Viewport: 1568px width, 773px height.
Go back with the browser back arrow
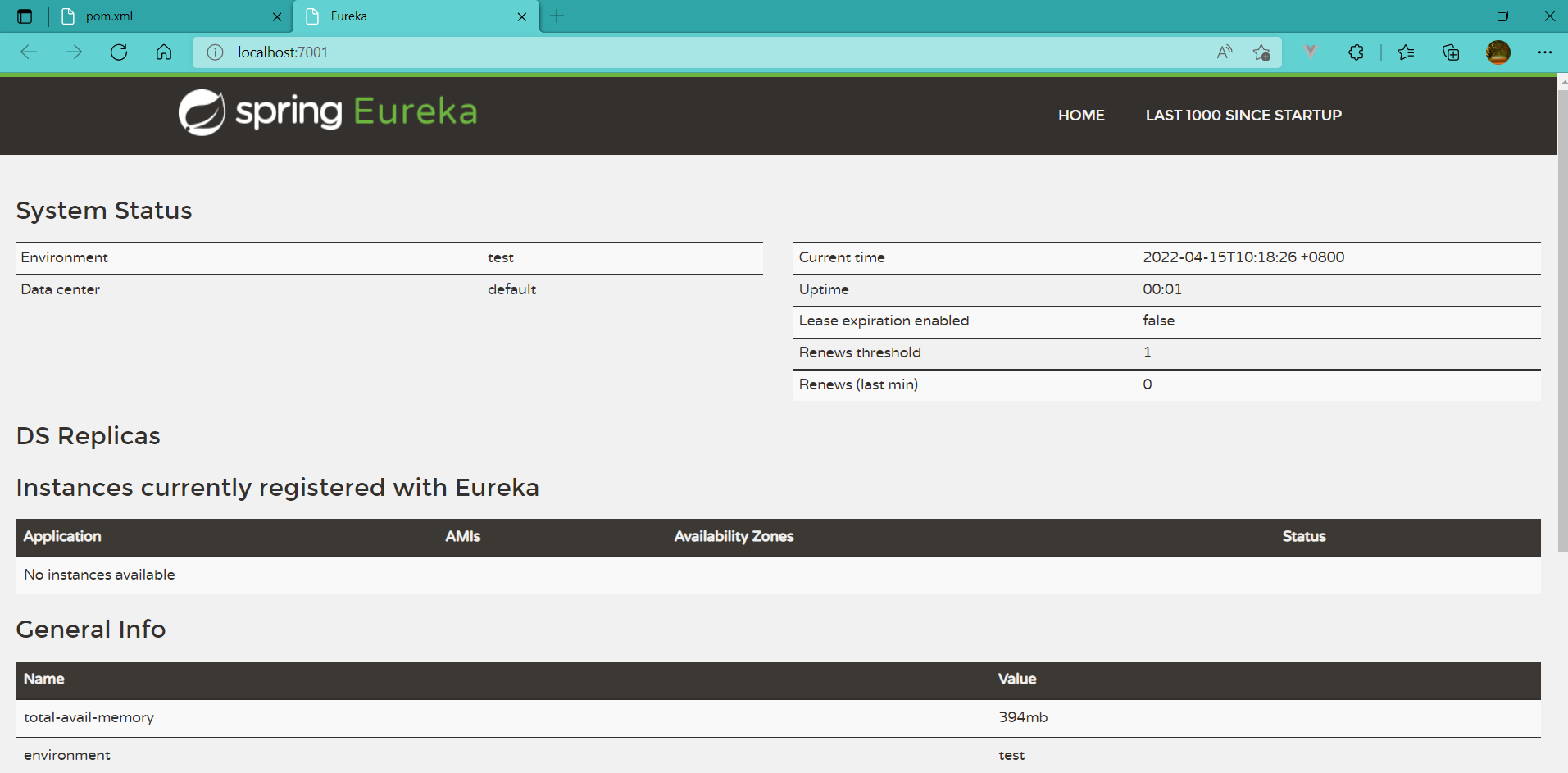tap(29, 52)
